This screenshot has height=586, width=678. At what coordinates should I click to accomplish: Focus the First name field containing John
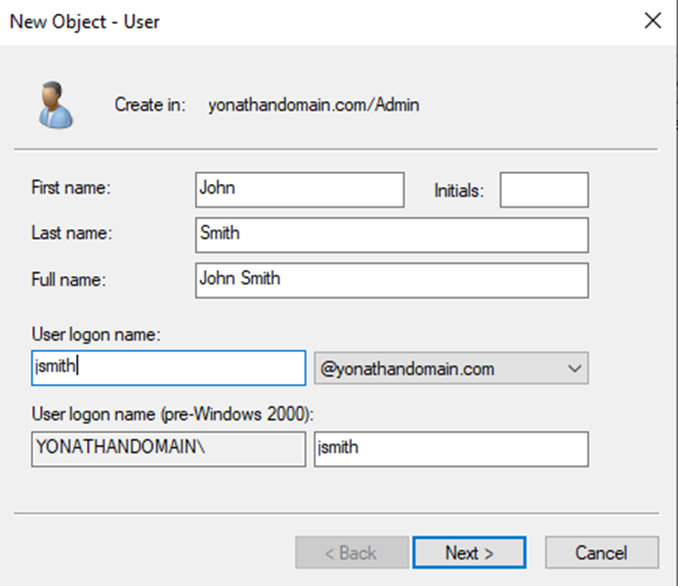(x=300, y=189)
